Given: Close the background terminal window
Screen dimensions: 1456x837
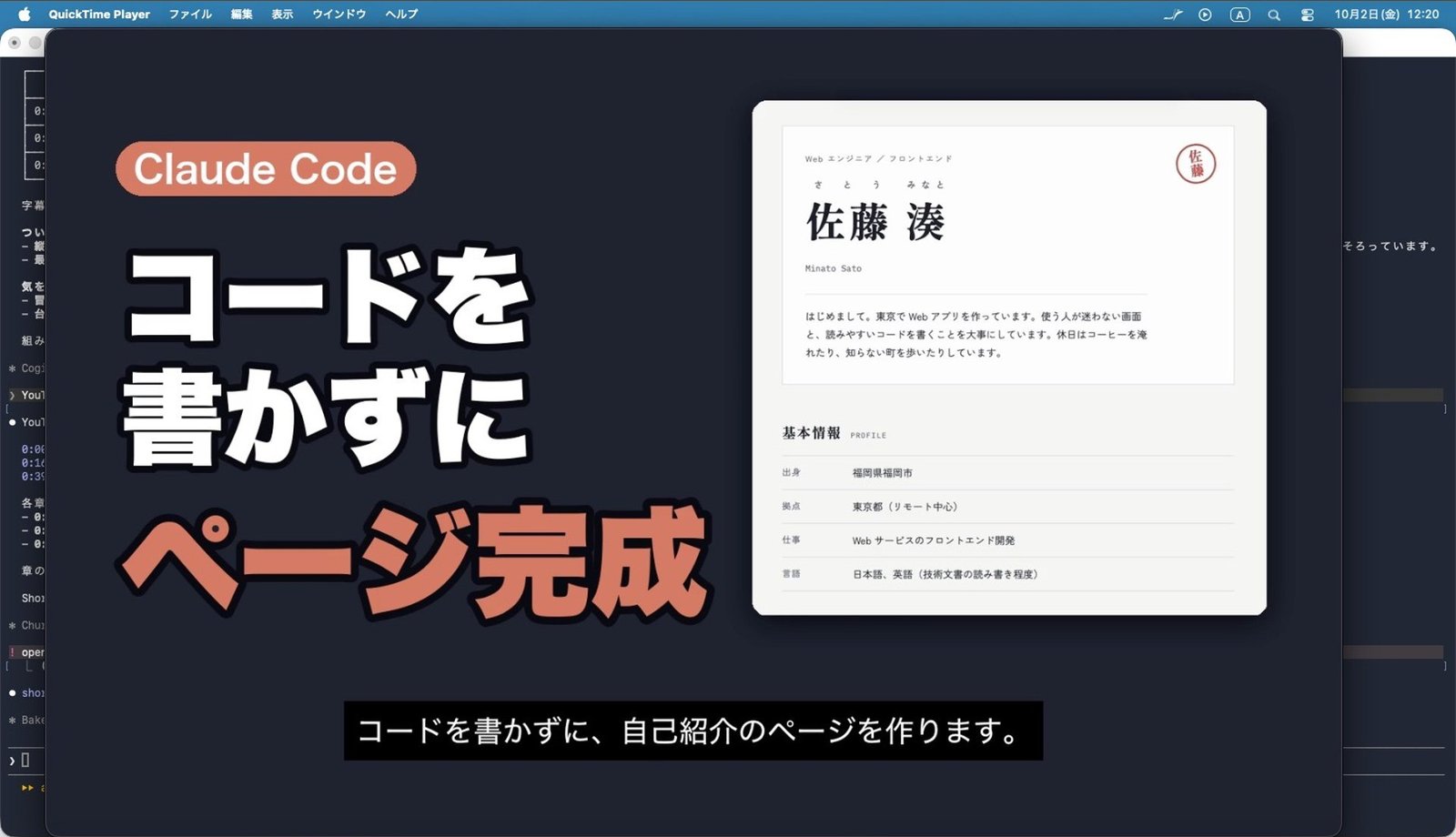Looking at the screenshot, I should coord(15,43).
